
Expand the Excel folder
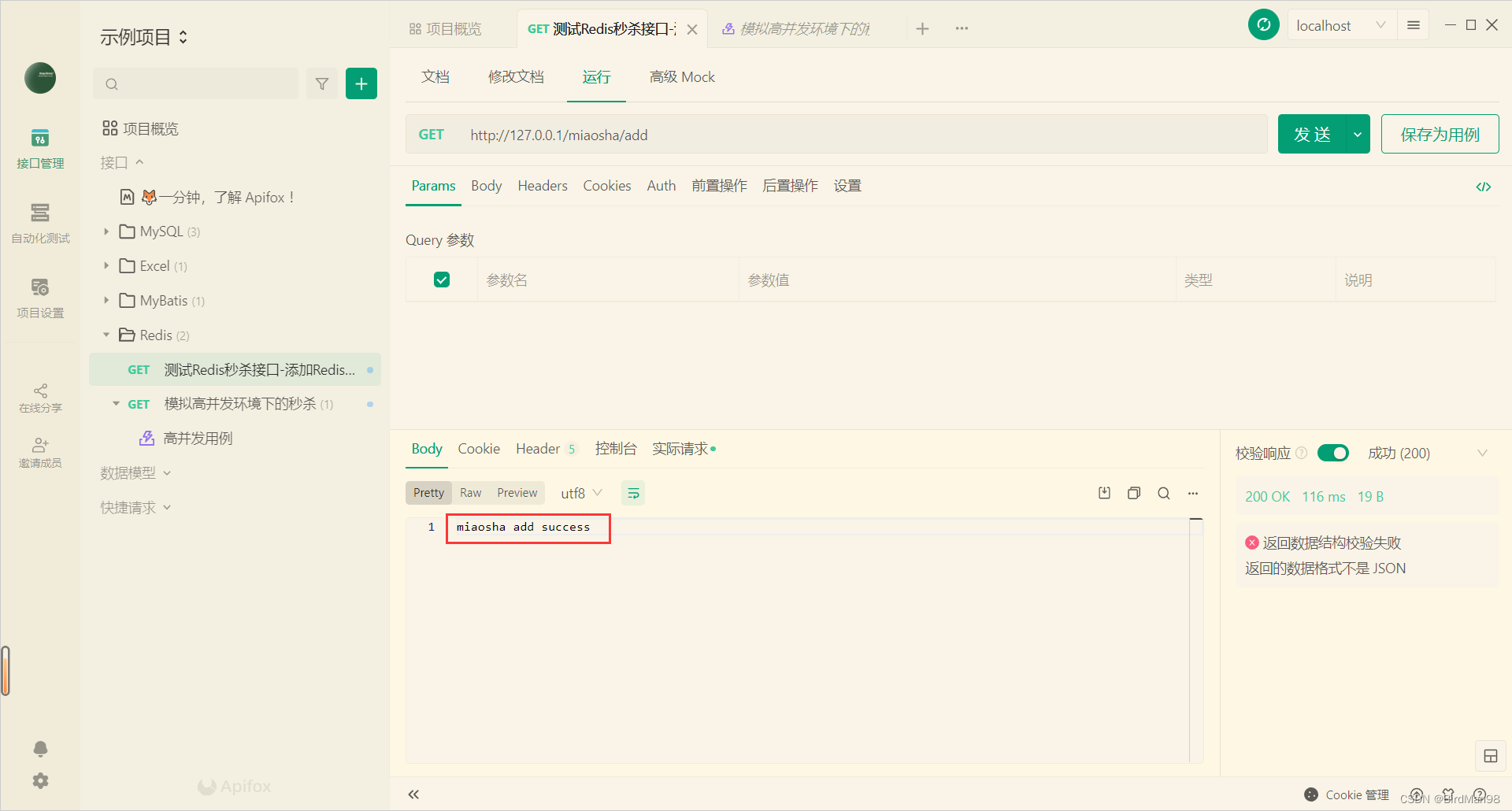pos(106,266)
